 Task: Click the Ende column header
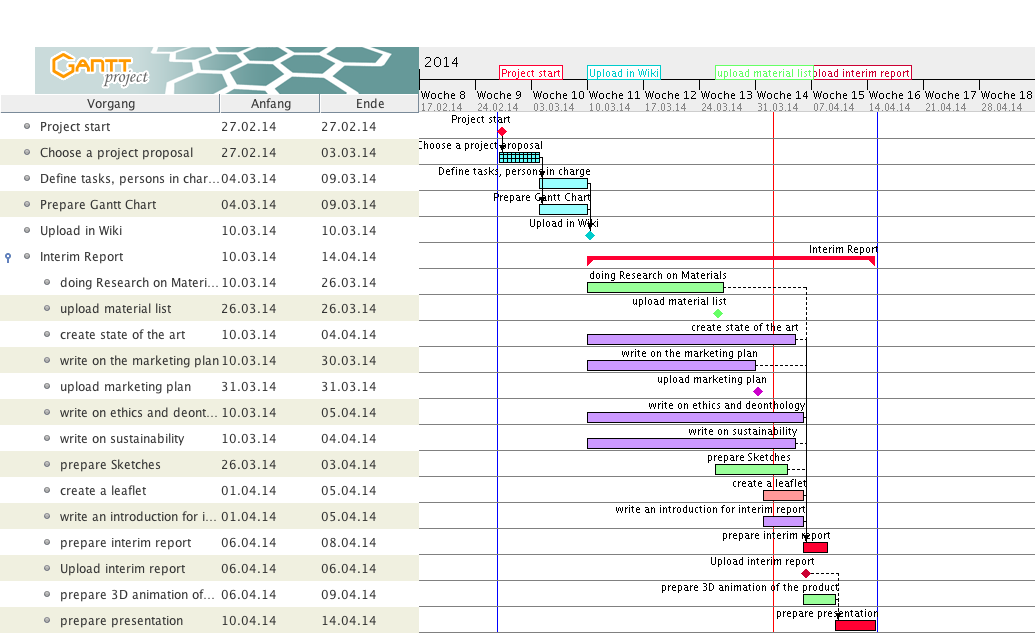[x=369, y=104]
